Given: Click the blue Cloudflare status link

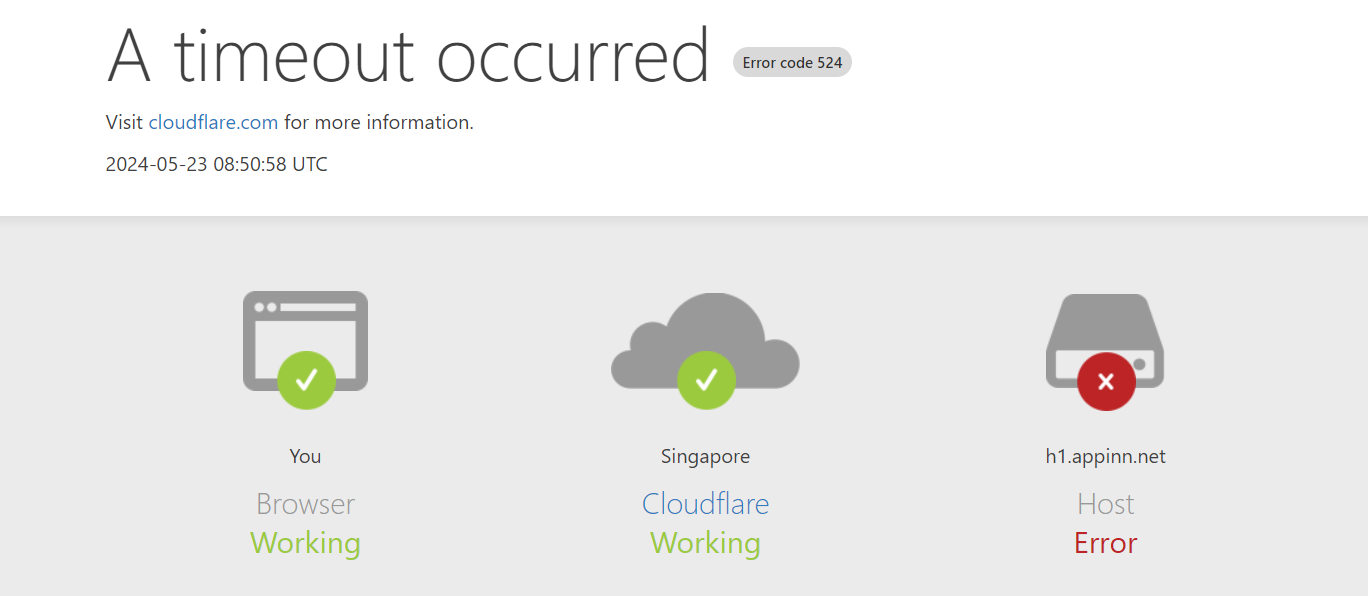Looking at the screenshot, I should coord(705,504).
